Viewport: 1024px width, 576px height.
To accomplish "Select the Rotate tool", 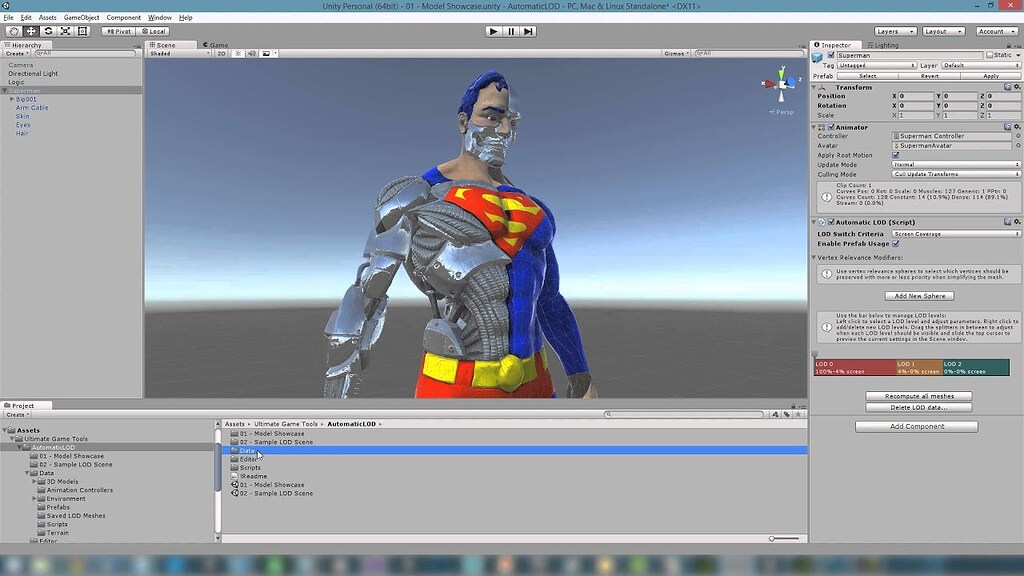I will (x=47, y=31).
